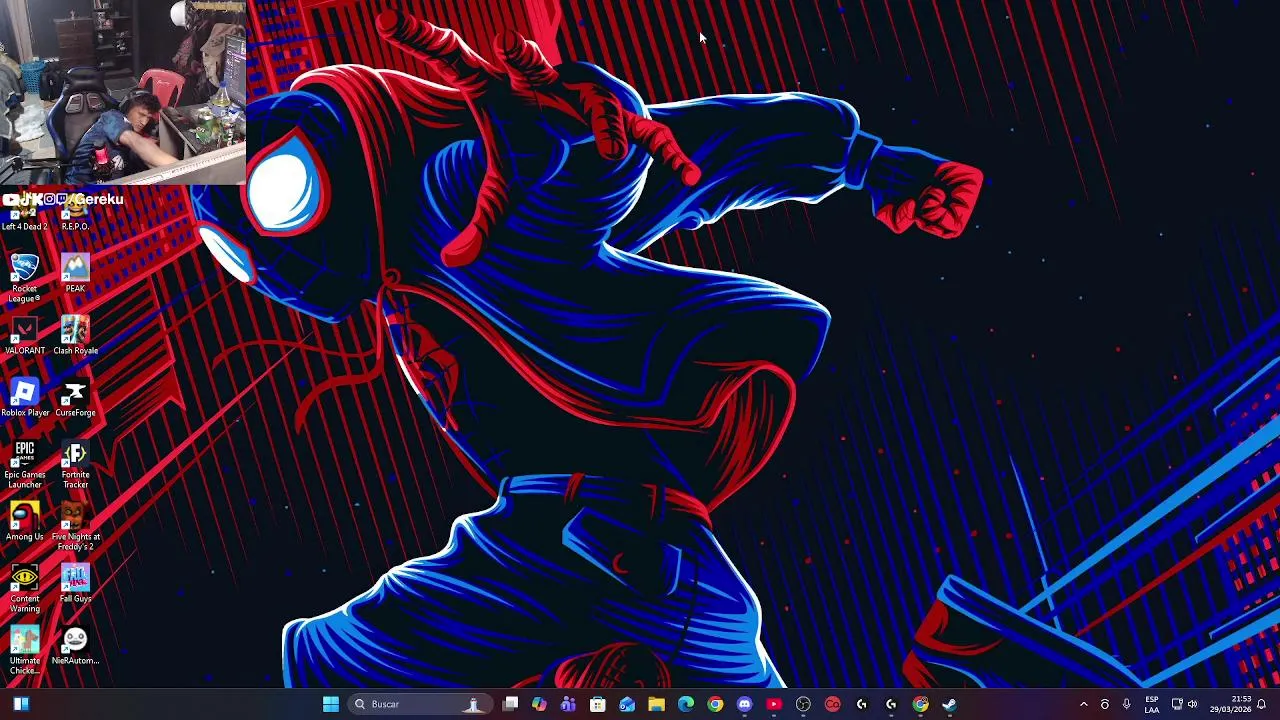Open Microsoft Teams from the taskbar

click(x=568, y=704)
